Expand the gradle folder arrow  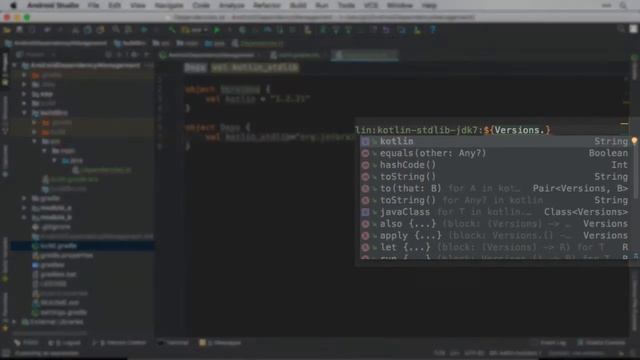(x=24, y=198)
